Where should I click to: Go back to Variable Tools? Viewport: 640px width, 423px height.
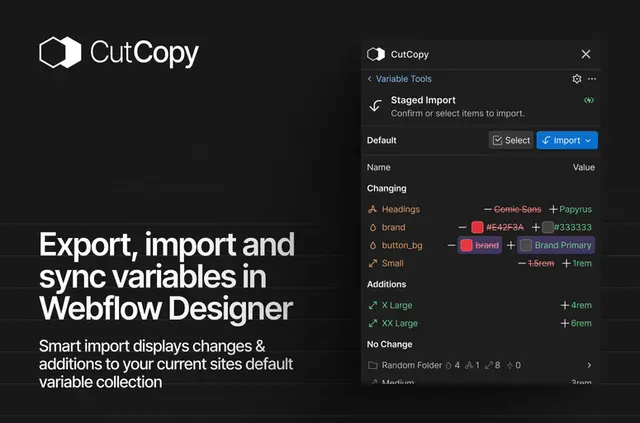click(399, 79)
